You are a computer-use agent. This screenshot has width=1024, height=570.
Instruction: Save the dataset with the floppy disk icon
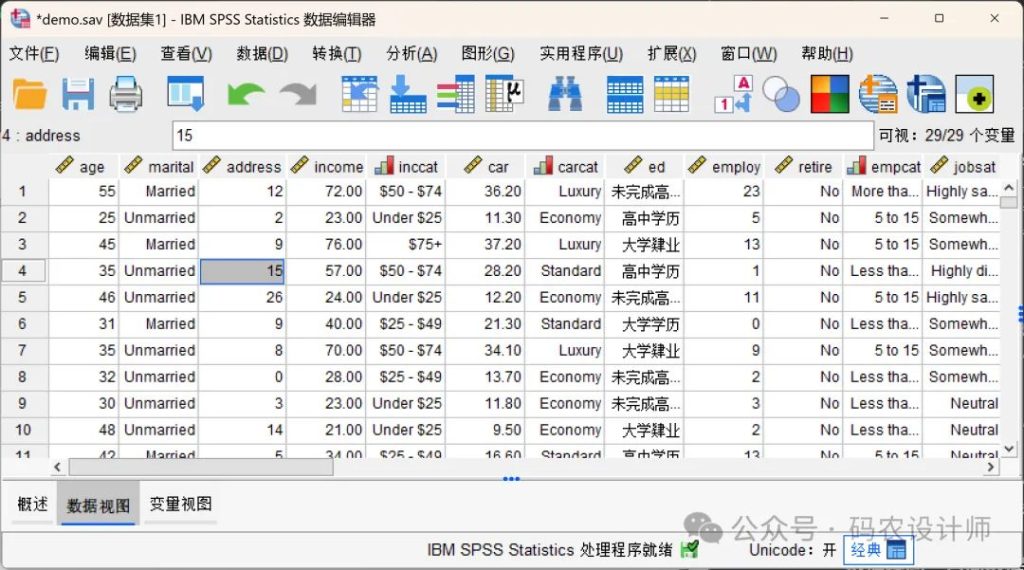point(78,95)
